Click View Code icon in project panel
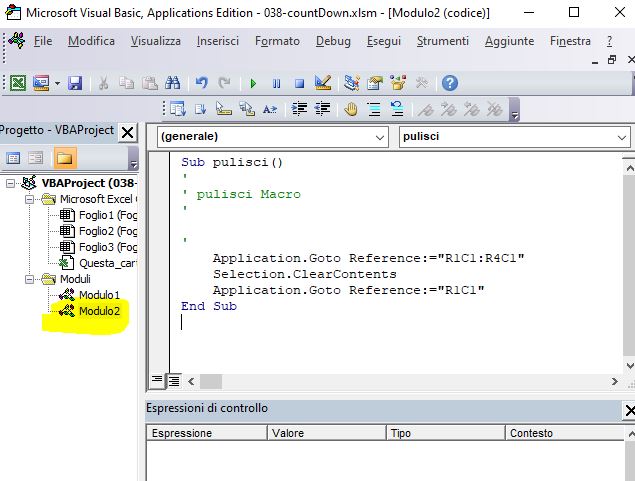The width and height of the screenshot is (635, 481). [13, 158]
